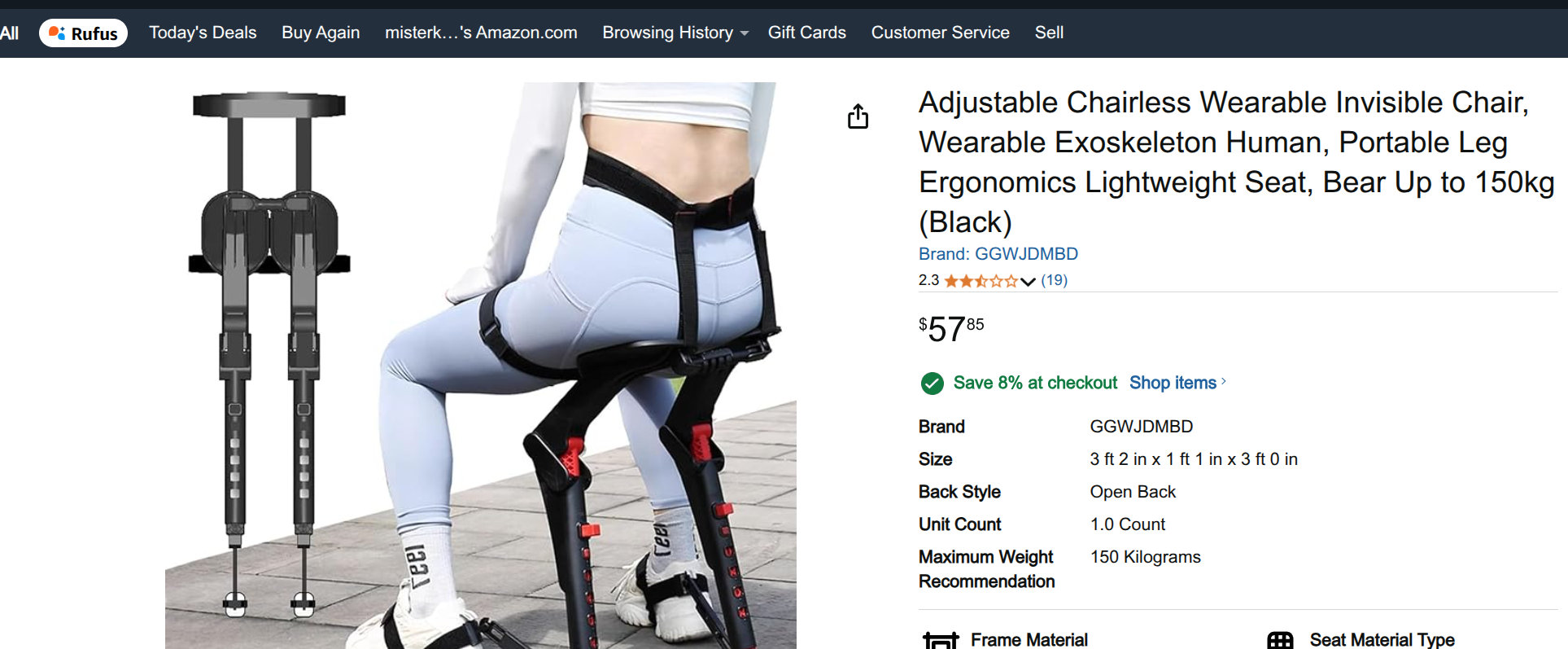Click the Sell navigation link
1568x649 pixels.
coord(1049,33)
